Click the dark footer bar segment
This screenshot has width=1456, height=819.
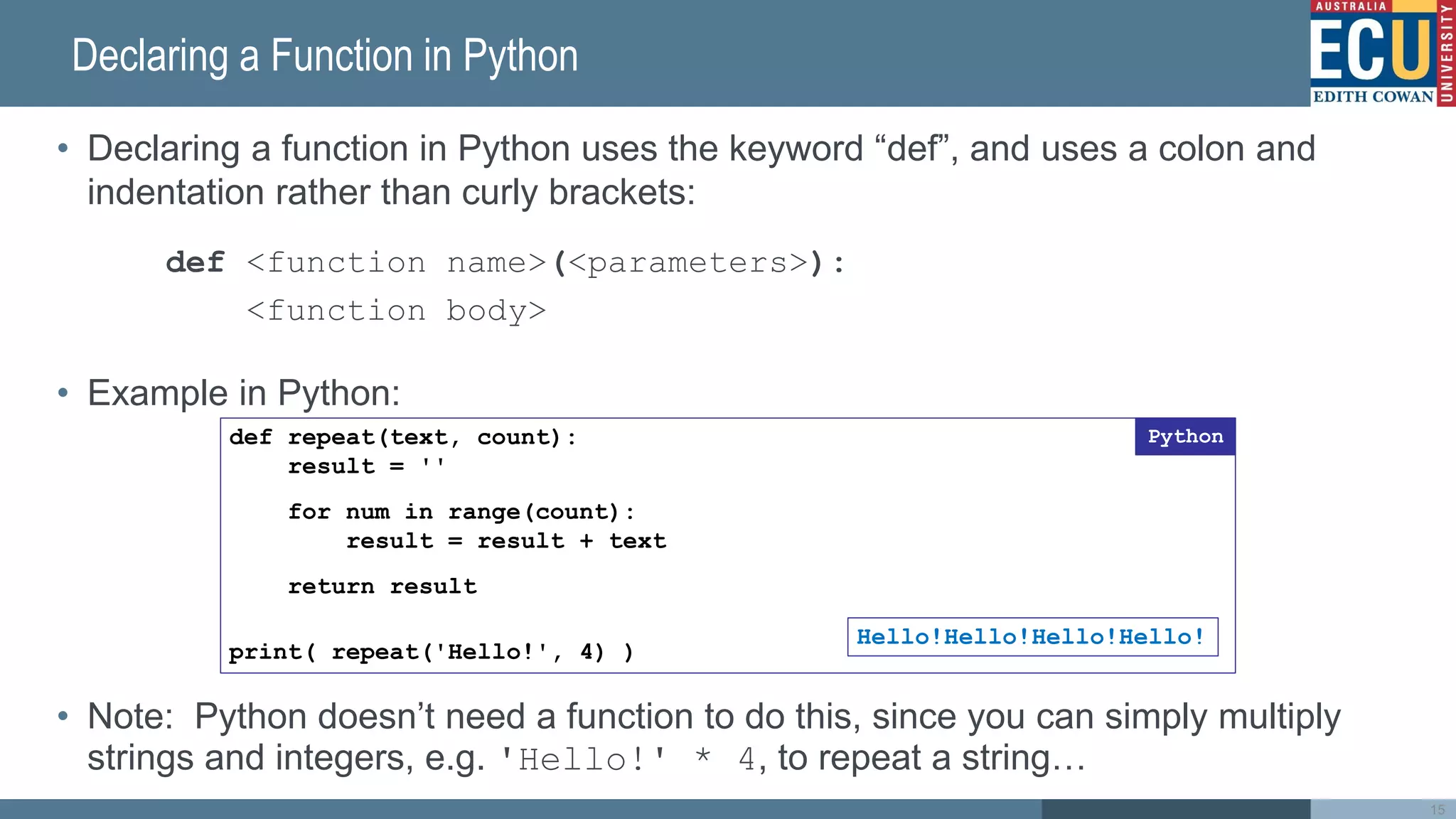[1175, 809]
